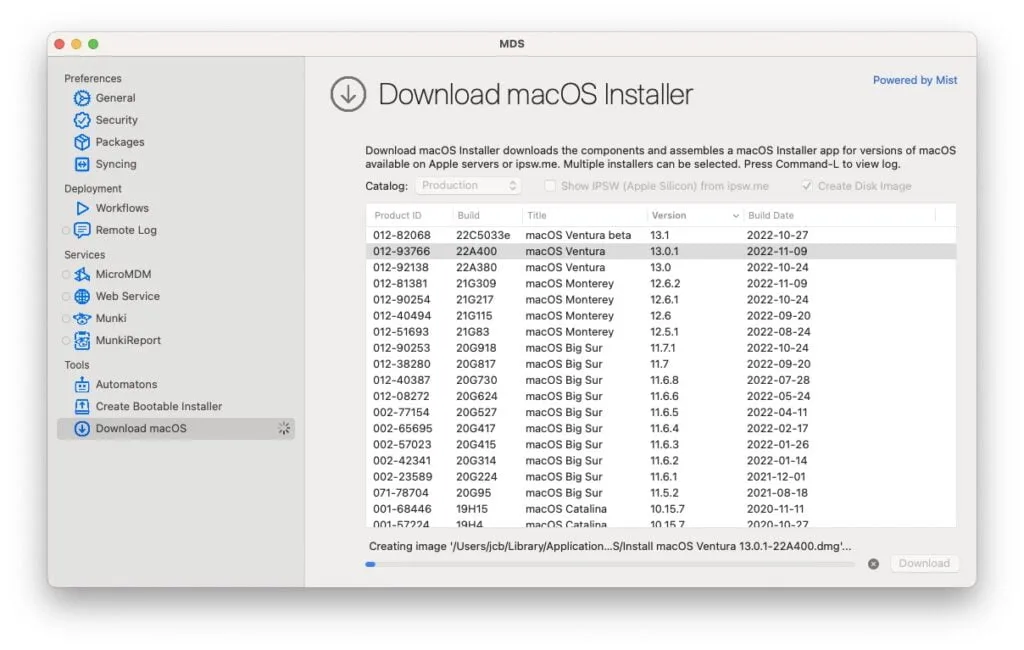The image size is (1024, 650).
Task: Cancel the image creation with the X icon
Action: [873, 564]
